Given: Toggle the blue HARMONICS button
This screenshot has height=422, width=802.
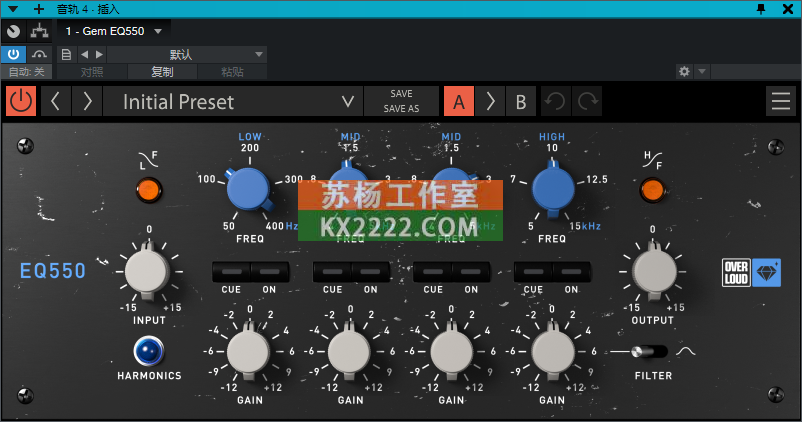Looking at the screenshot, I should point(148,351).
